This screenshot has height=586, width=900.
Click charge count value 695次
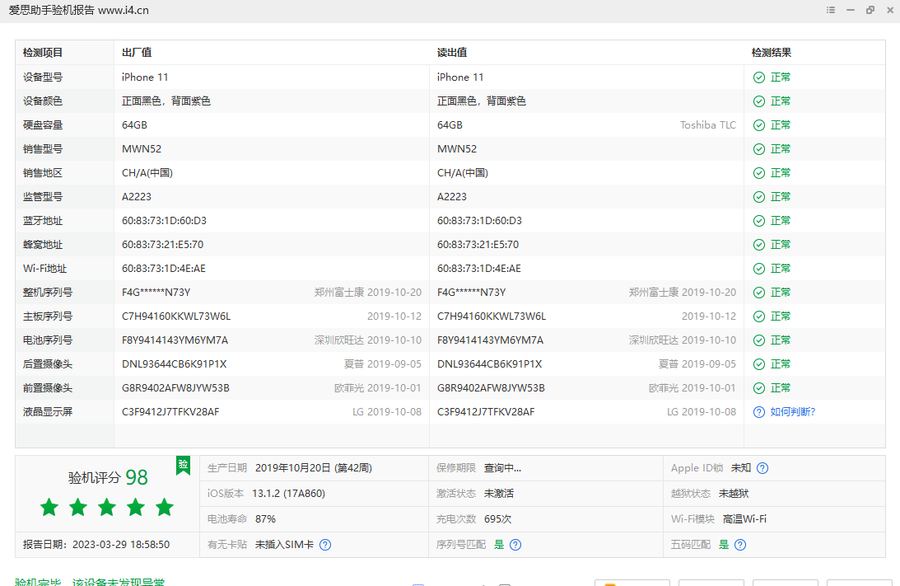(x=498, y=519)
